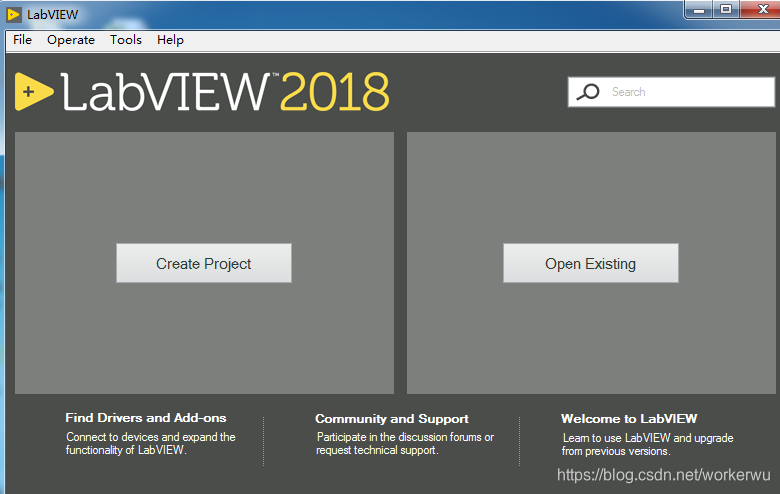Maximize the LabVIEW window
This screenshot has height=494, width=780.
coord(726,9)
